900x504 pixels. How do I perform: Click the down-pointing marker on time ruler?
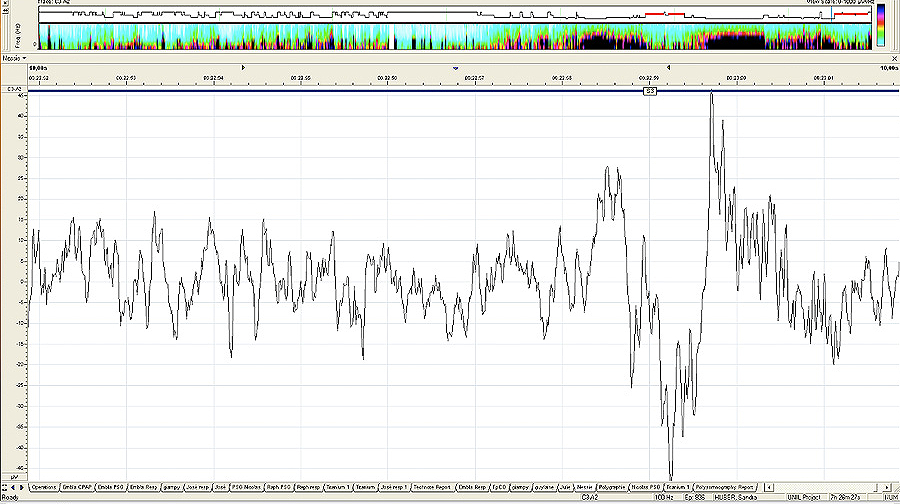tap(456, 67)
